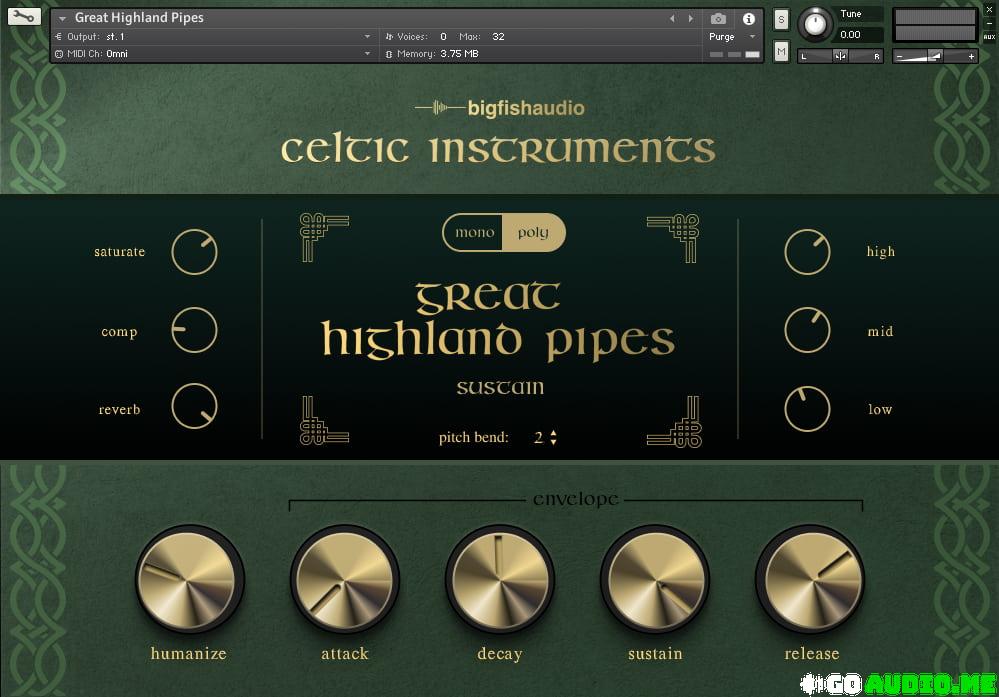Go to the next instrument preset arrow
Screen dimensions: 999x697
pyautogui.click(x=690, y=19)
